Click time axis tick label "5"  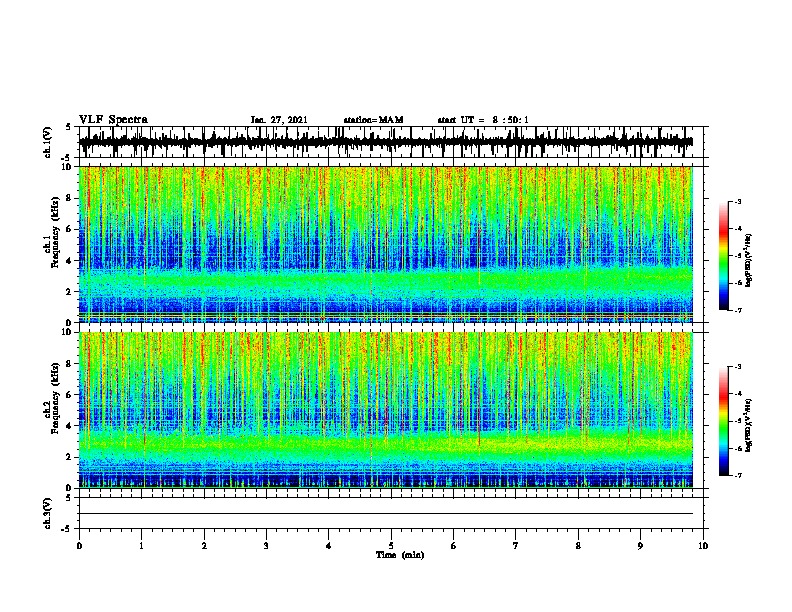pos(391,546)
